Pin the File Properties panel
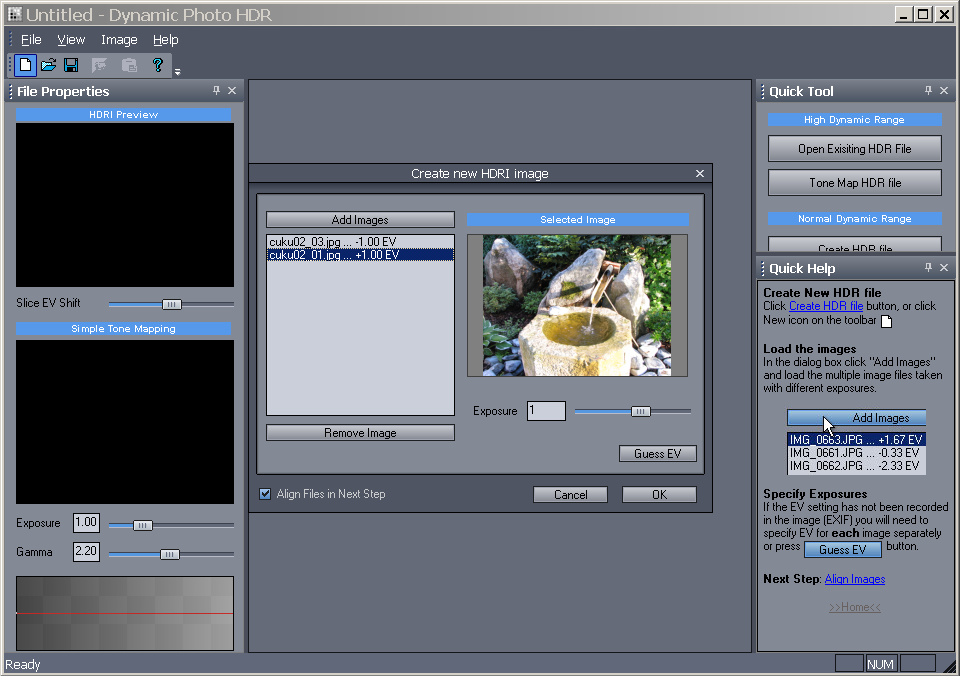The image size is (960, 676). 216,91
